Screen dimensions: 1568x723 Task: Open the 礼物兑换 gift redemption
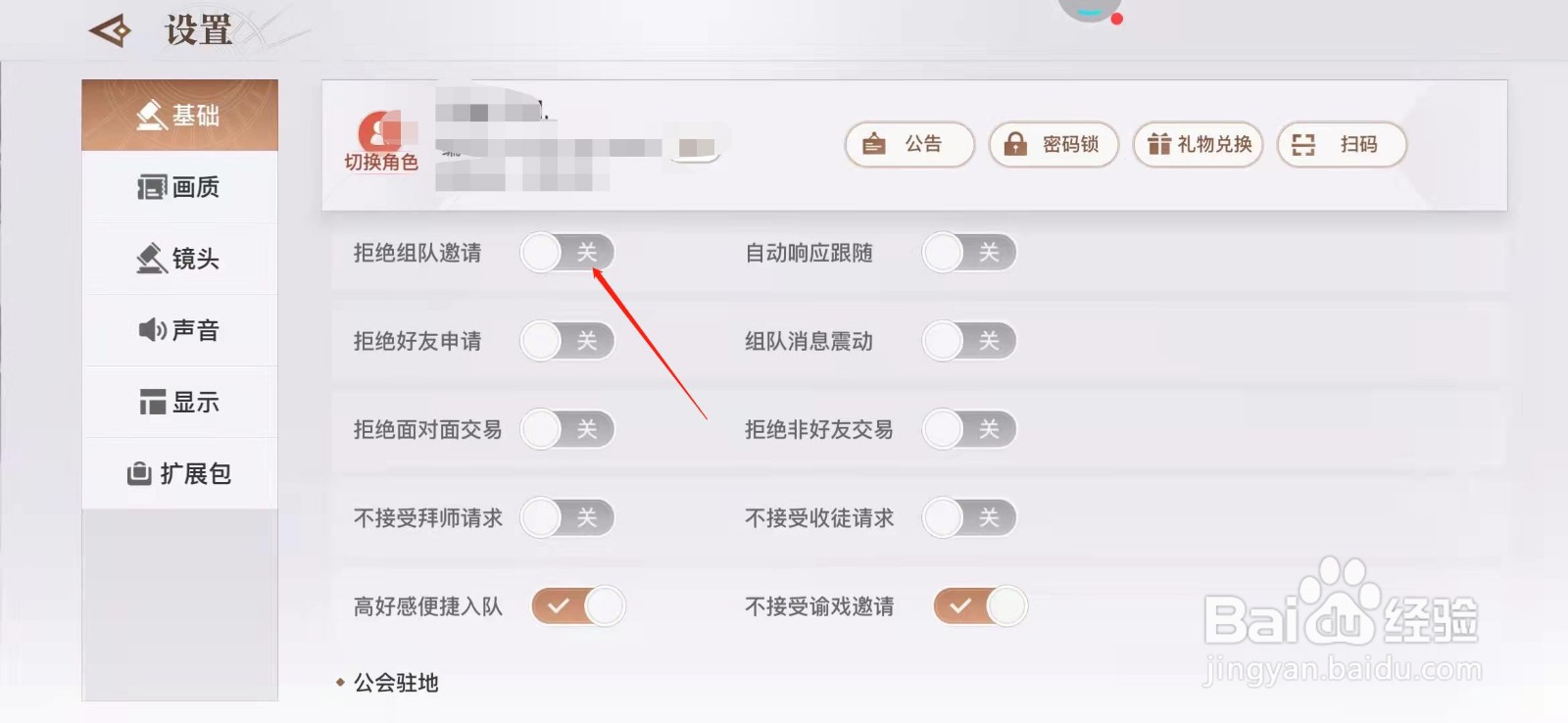click(x=1198, y=145)
